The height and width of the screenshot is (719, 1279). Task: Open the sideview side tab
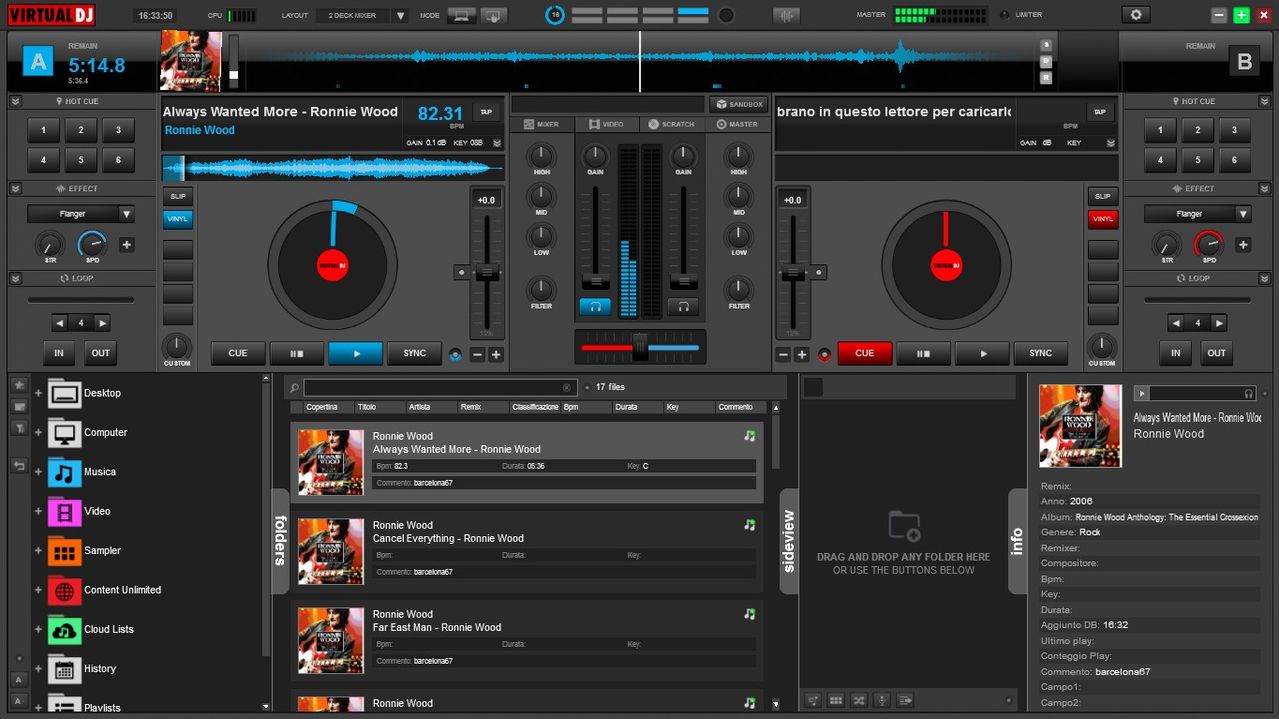pos(789,541)
